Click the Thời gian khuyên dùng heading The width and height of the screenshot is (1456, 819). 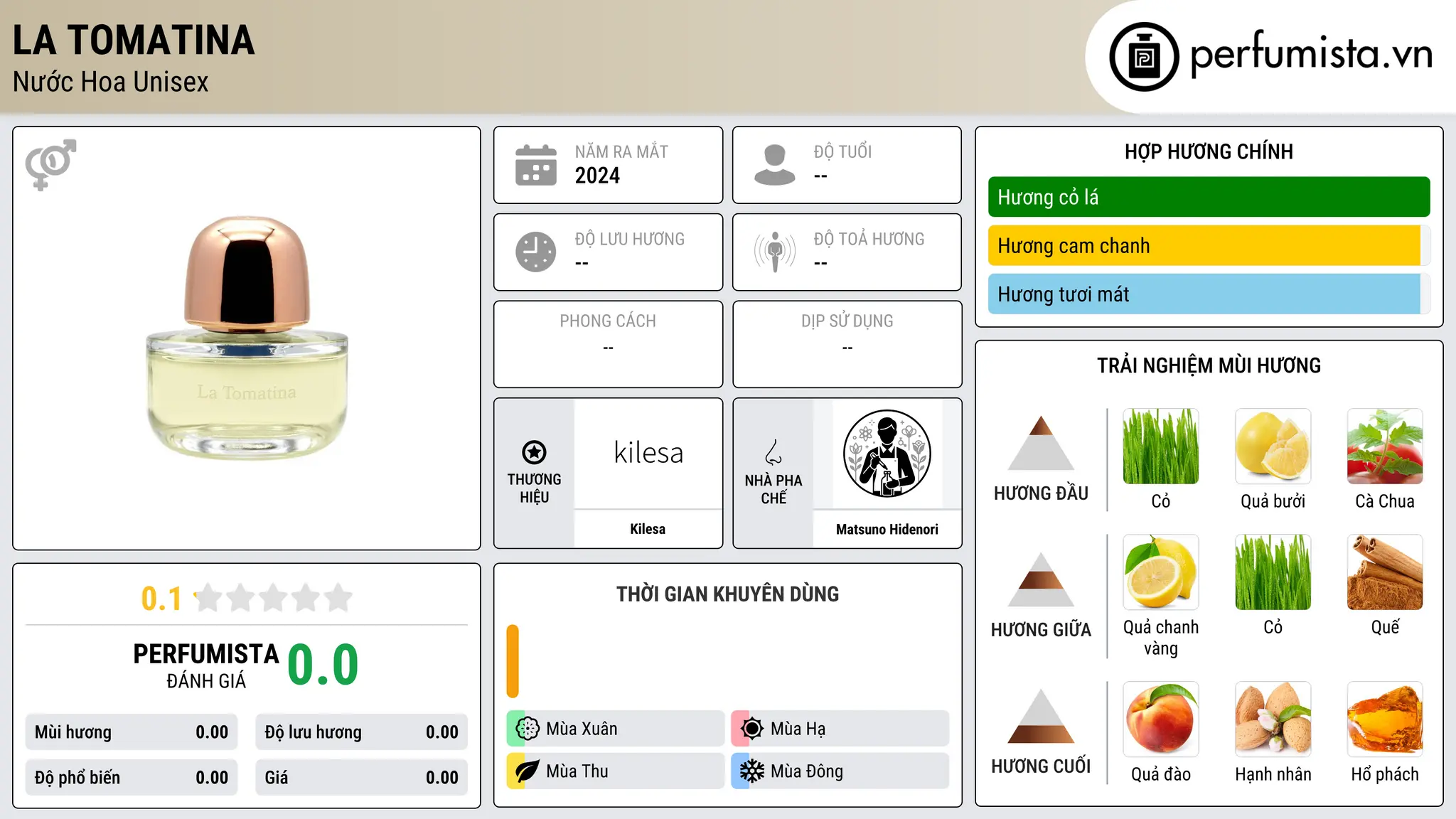728,594
